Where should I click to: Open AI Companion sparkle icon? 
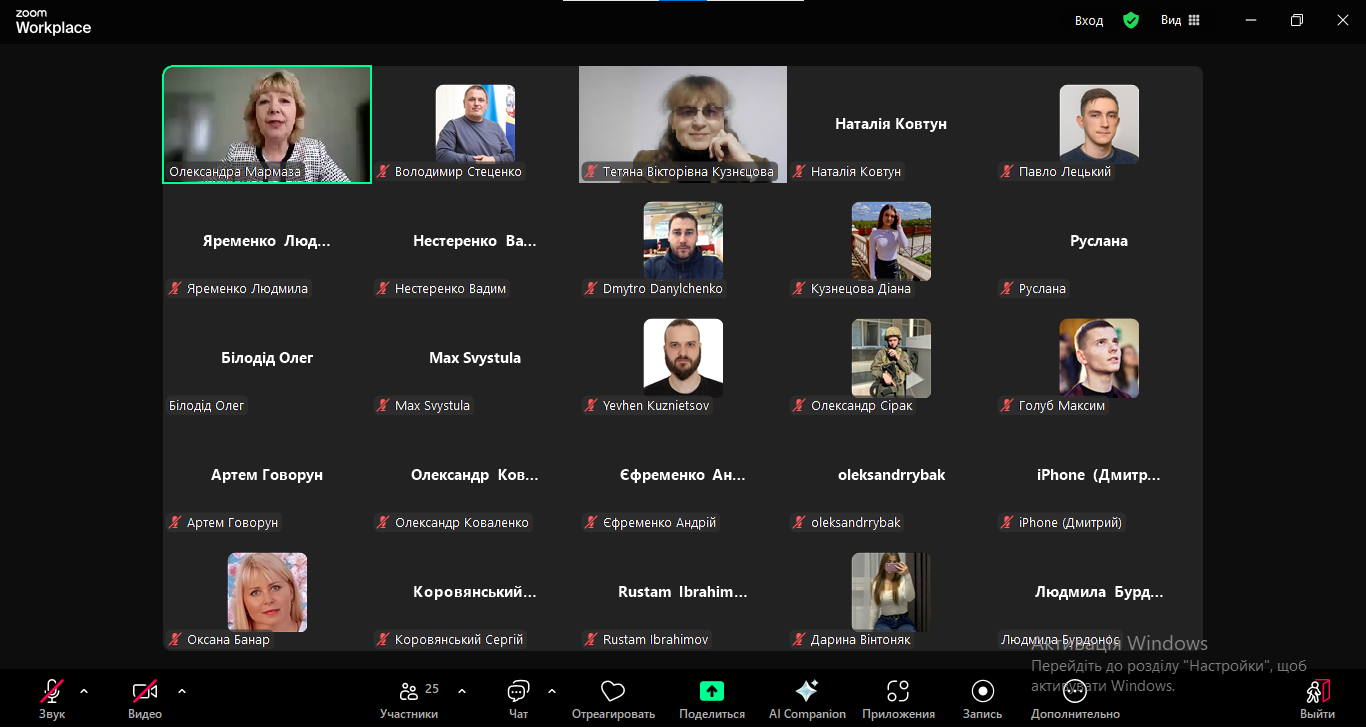806,692
